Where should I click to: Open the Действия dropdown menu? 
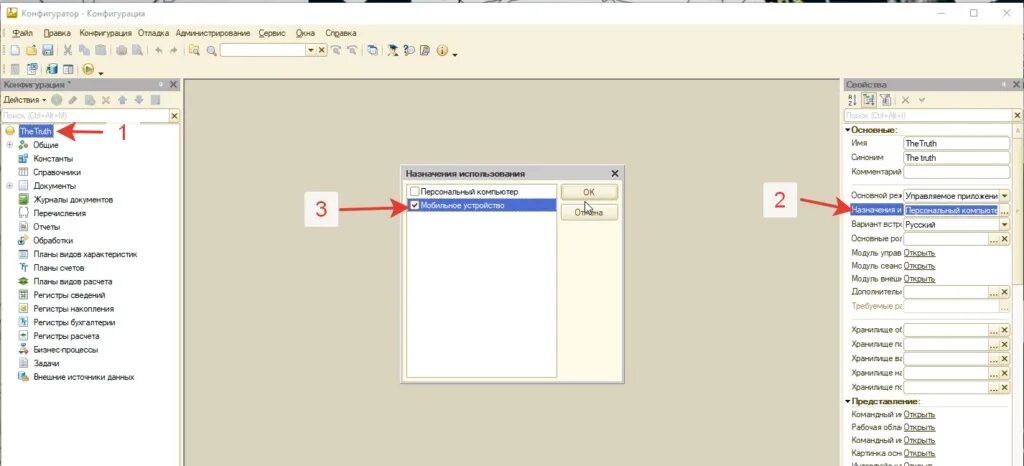click(25, 100)
